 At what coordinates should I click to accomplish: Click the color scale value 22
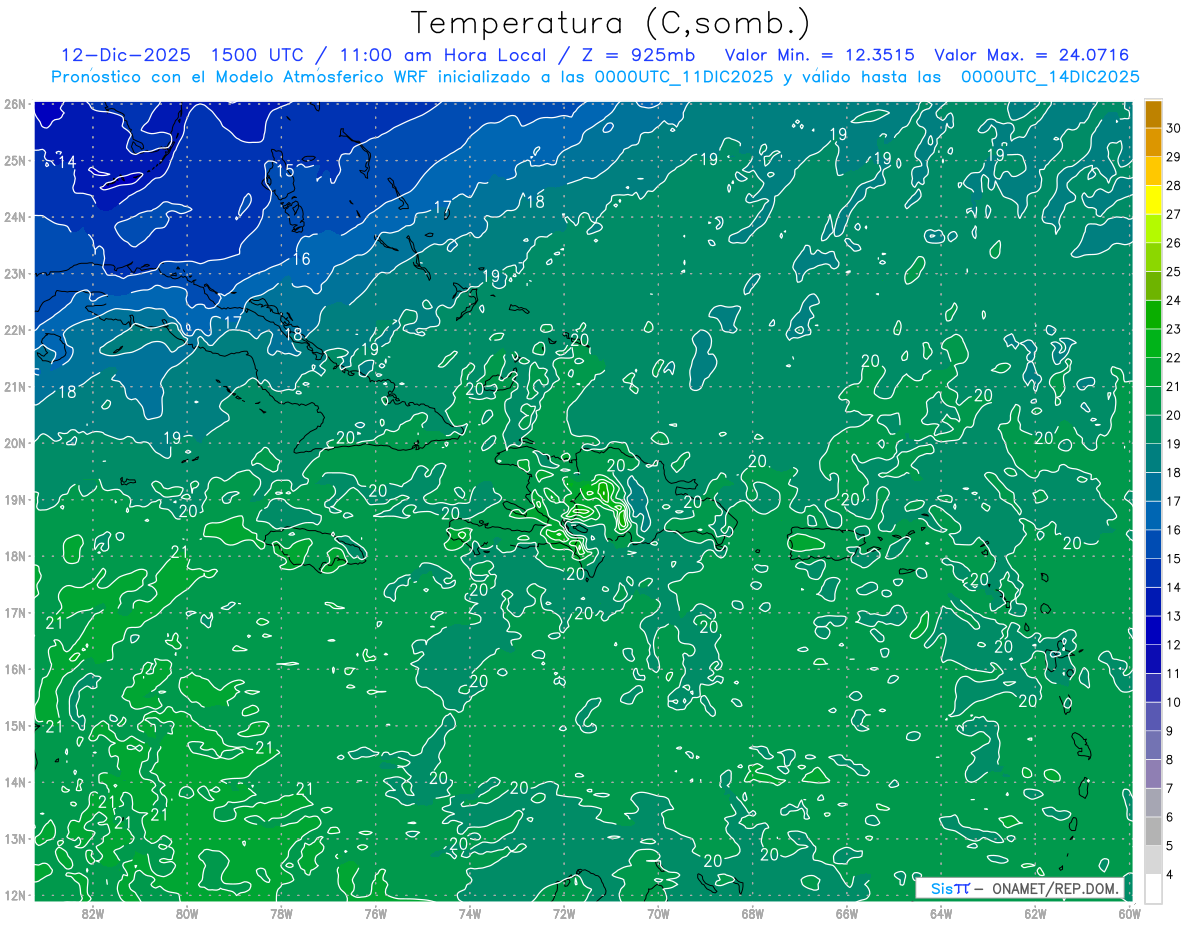[1174, 358]
